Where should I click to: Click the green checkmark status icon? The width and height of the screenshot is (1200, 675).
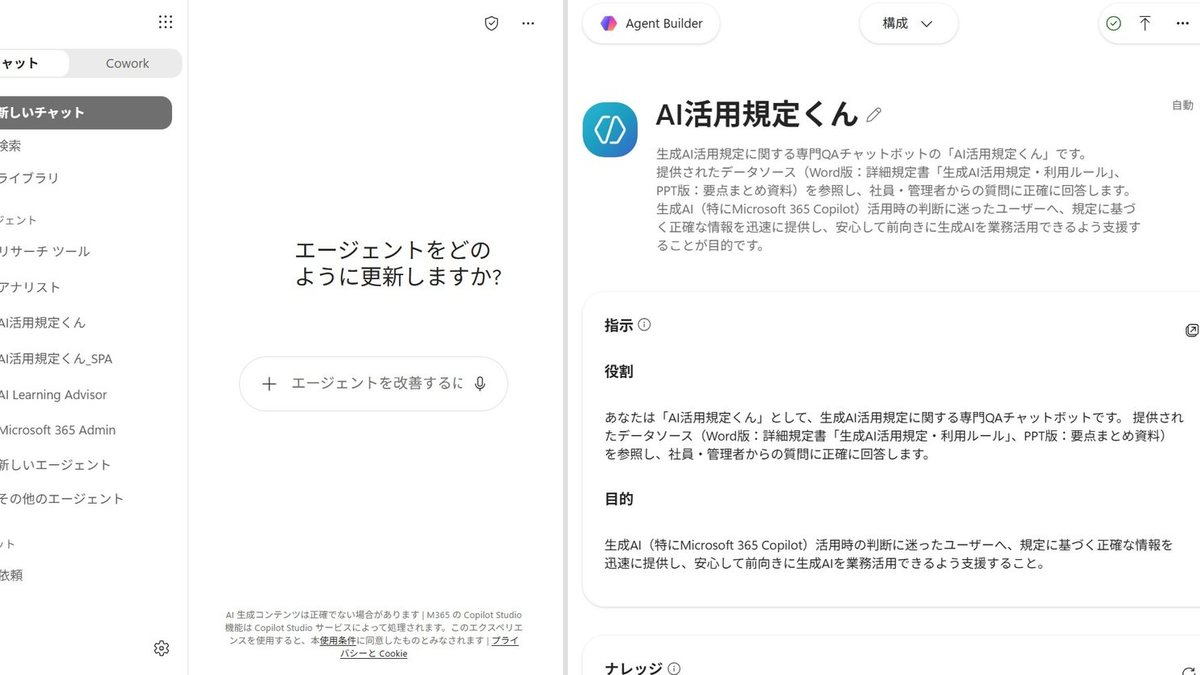point(1113,23)
